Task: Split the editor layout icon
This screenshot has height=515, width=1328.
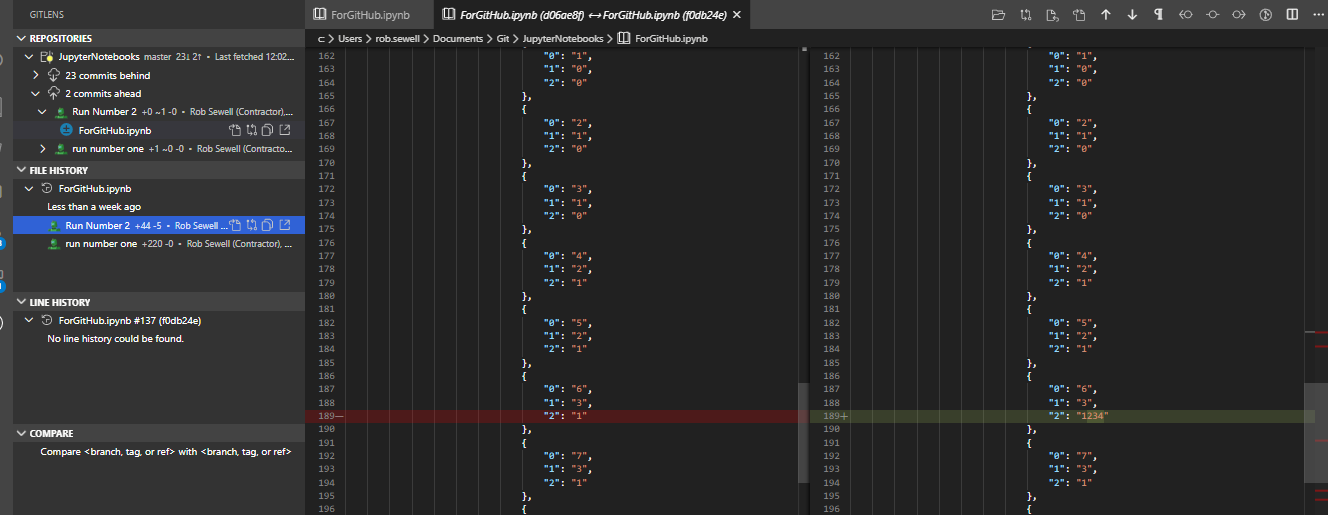Action: pyautogui.click(x=1292, y=15)
